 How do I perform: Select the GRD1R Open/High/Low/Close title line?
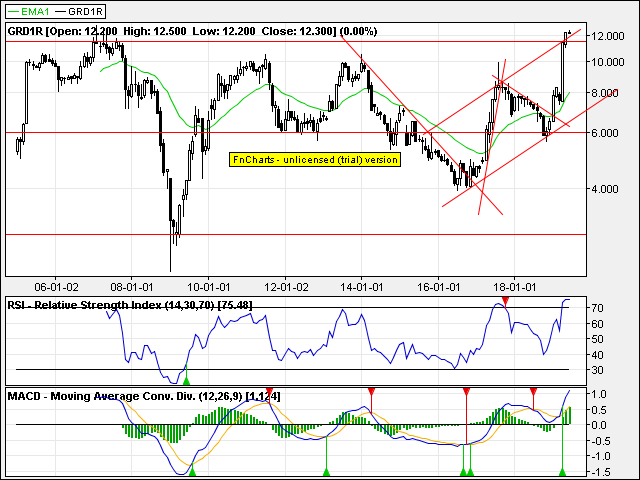[x=192, y=31]
